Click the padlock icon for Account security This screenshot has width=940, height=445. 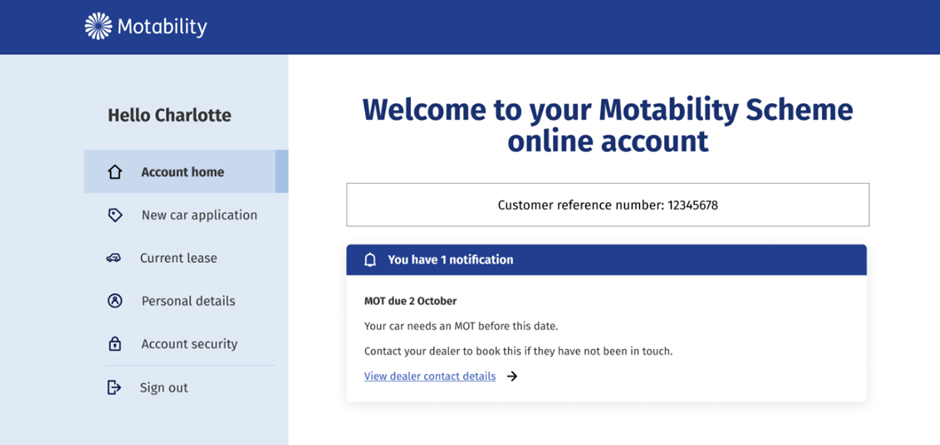[x=115, y=344]
